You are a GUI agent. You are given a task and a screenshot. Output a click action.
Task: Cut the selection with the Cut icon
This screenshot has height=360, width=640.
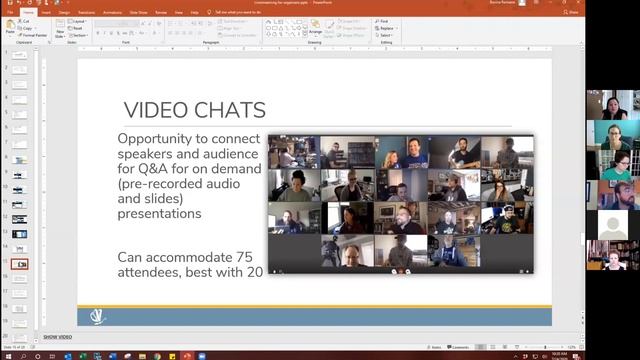click(x=24, y=21)
